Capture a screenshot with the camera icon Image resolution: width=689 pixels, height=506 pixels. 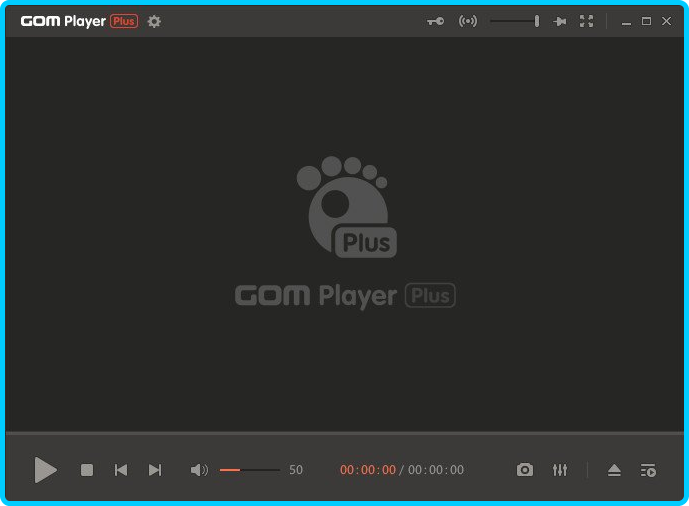[525, 470]
